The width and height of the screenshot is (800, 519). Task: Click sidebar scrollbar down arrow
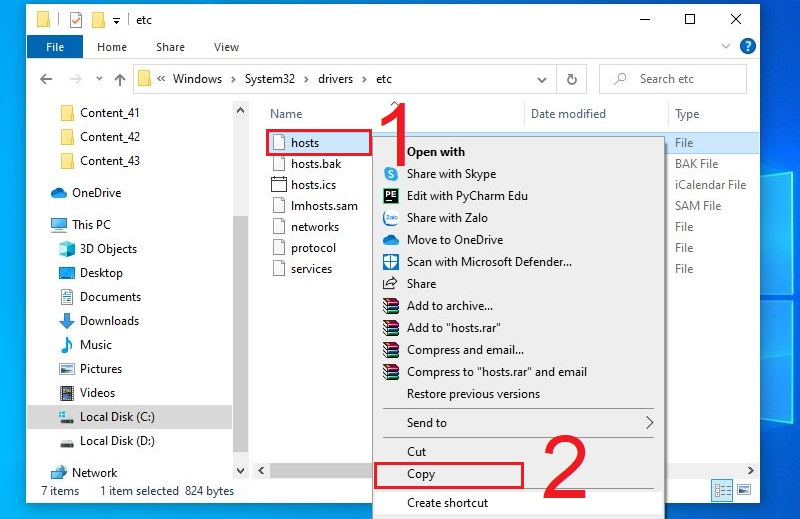pyautogui.click(x=241, y=471)
